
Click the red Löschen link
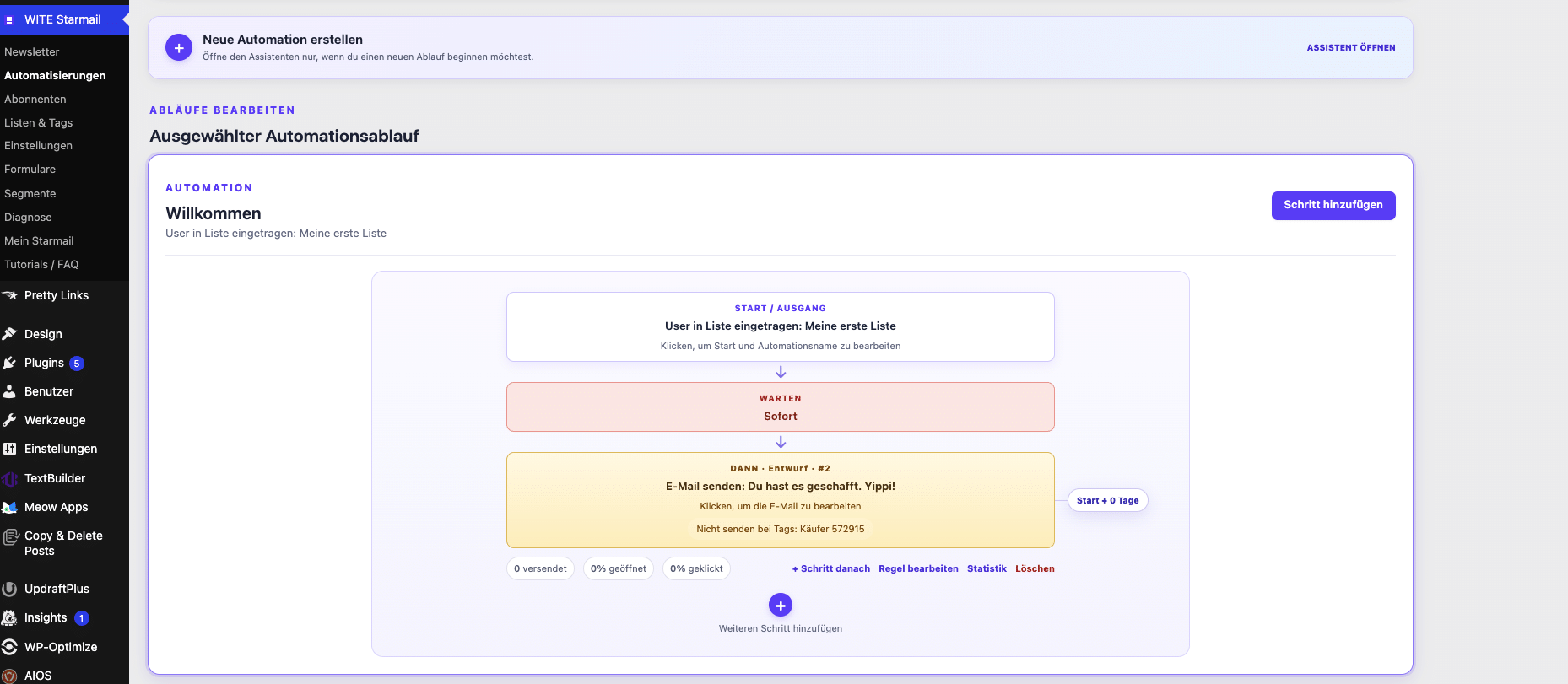point(1035,568)
